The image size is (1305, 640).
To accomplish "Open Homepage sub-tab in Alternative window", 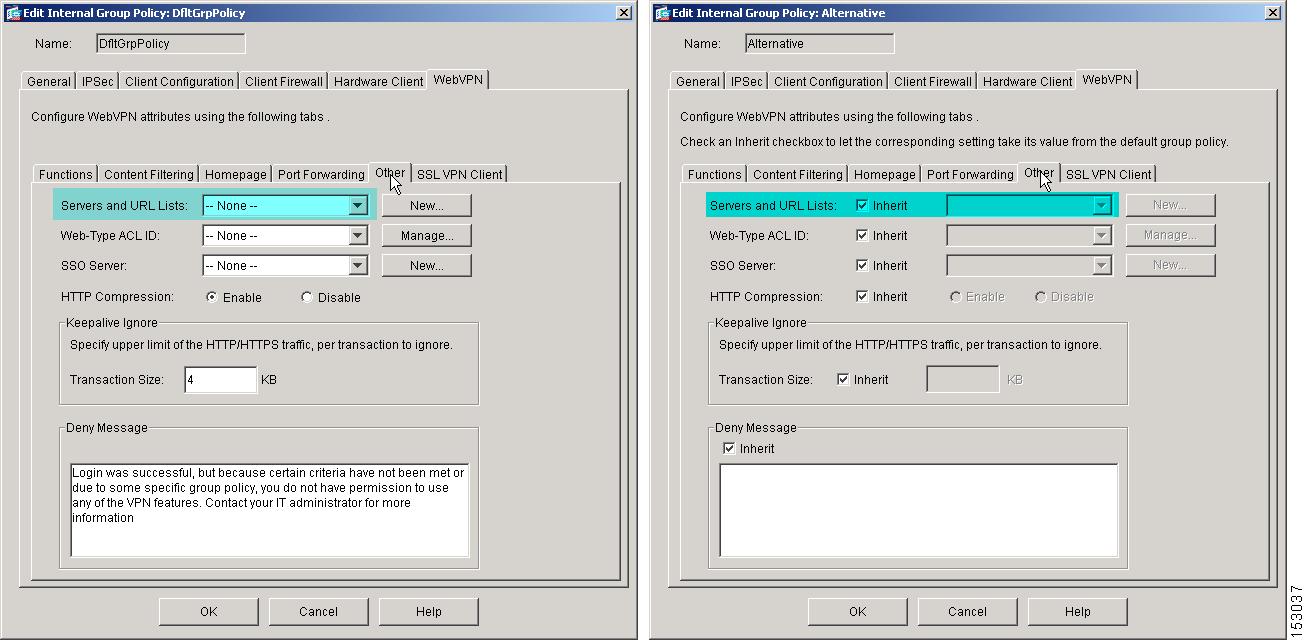I will pos(885,174).
